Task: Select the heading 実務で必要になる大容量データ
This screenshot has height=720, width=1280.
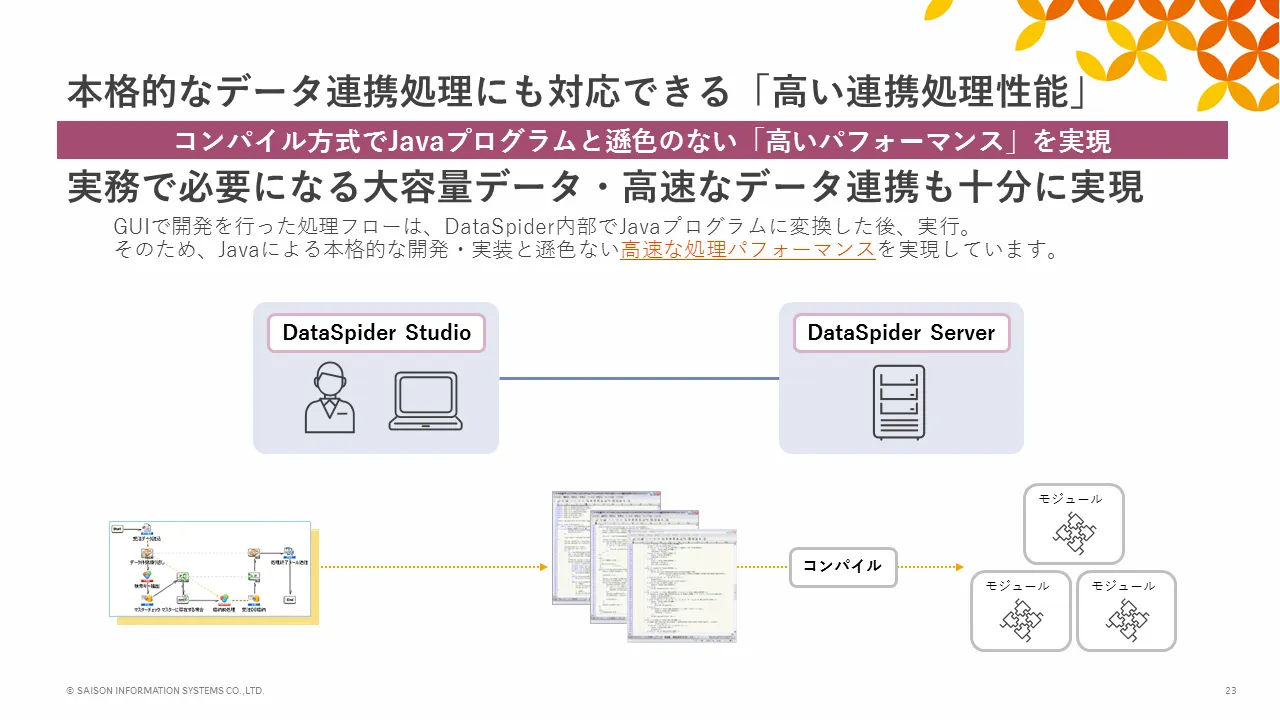Action: tap(332, 187)
